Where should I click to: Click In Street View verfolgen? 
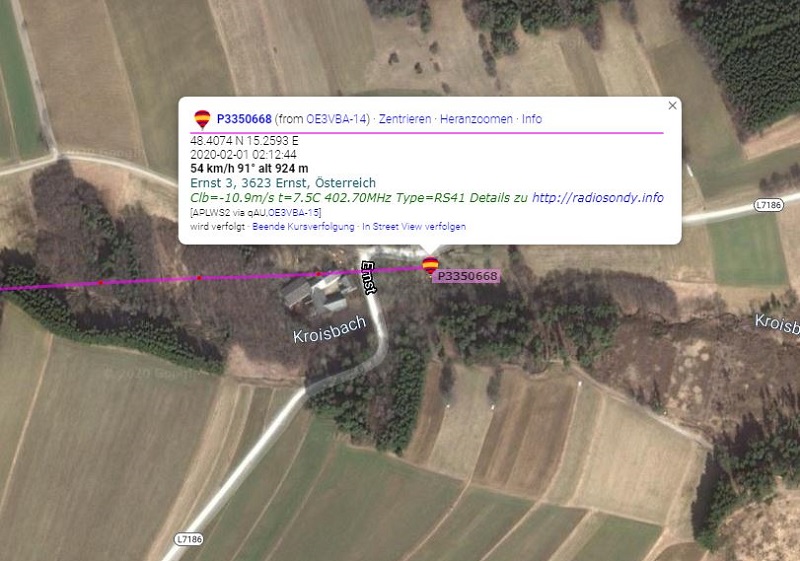pos(414,226)
